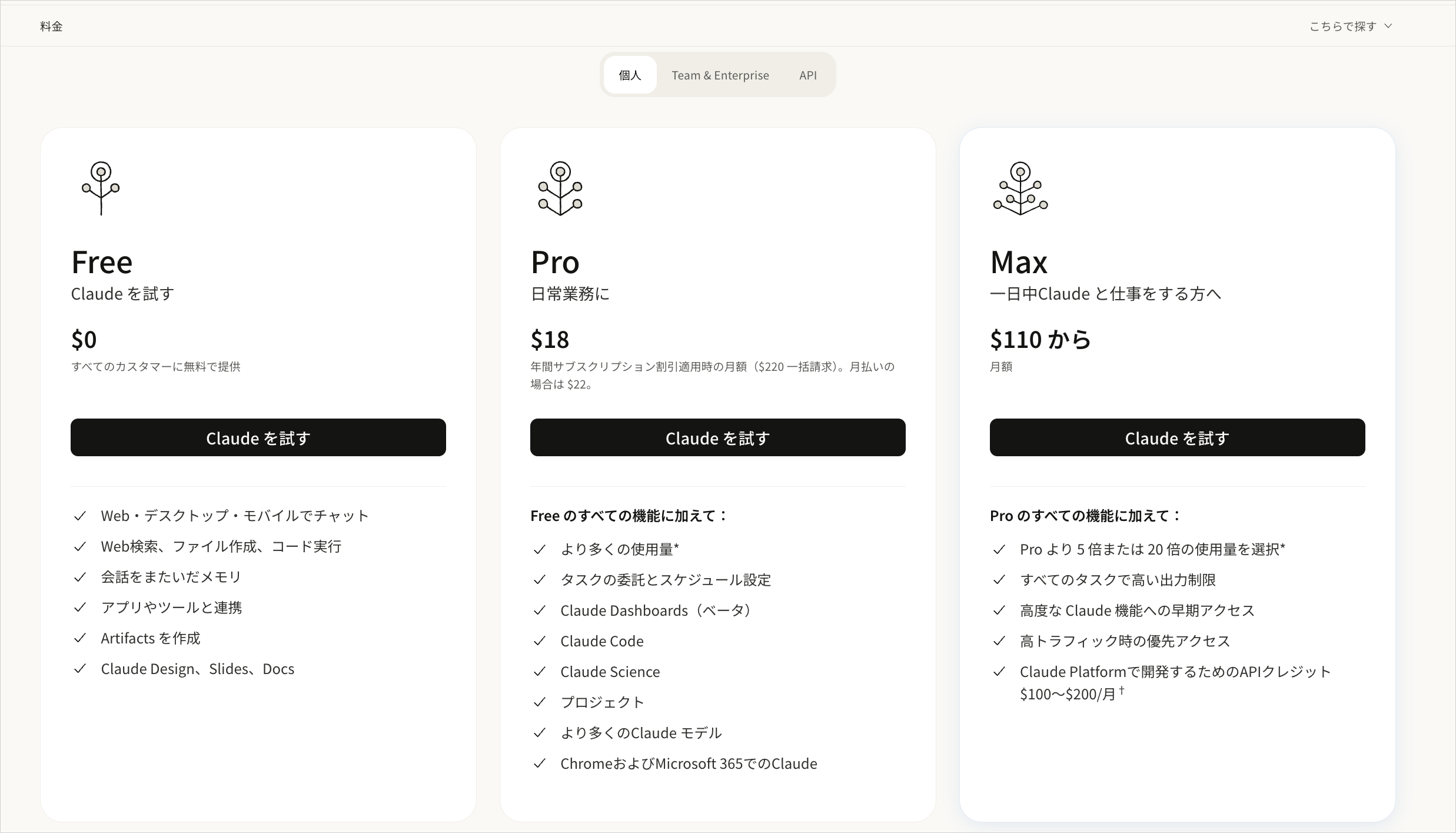Click すべてのタスクで高い出力制限 feature

tap(1118, 580)
